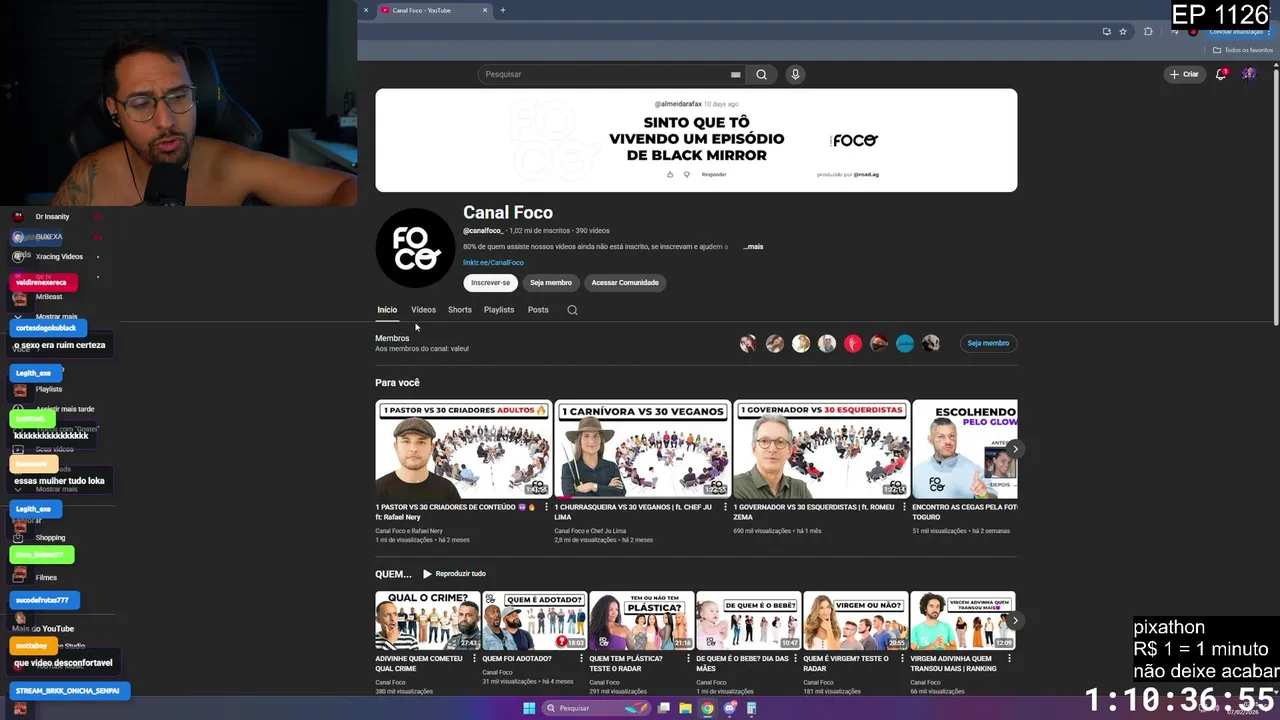This screenshot has width=1280, height=720.
Task: Open the account avatar menu
Action: click(x=1249, y=74)
